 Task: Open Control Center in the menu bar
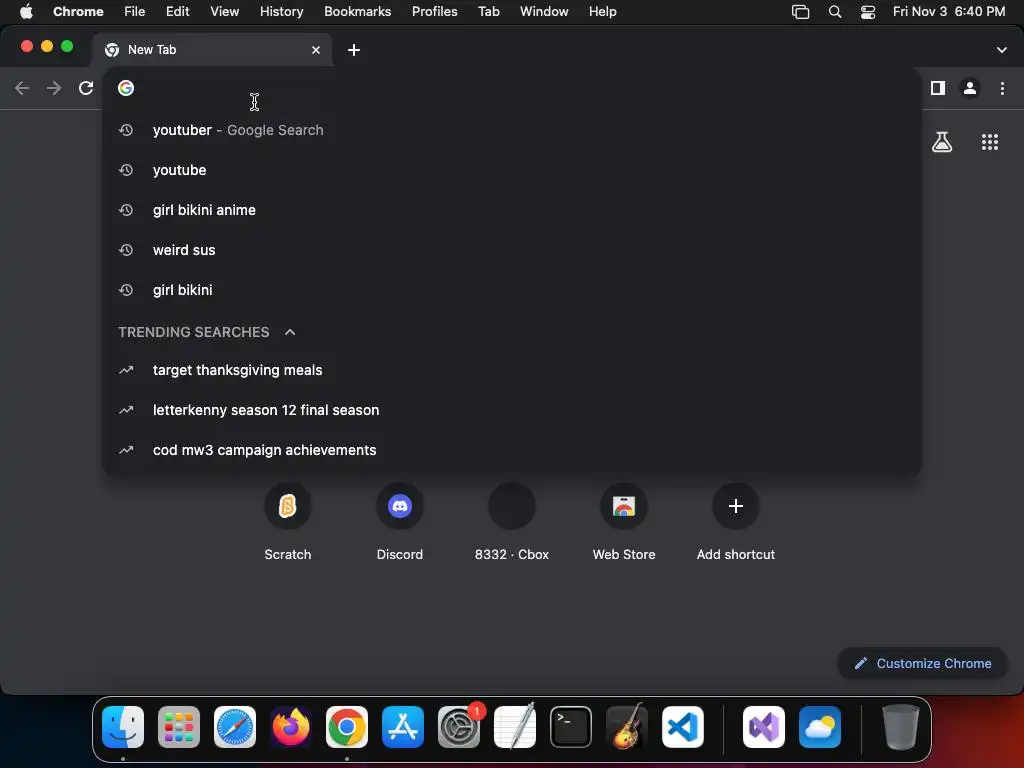tap(868, 12)
